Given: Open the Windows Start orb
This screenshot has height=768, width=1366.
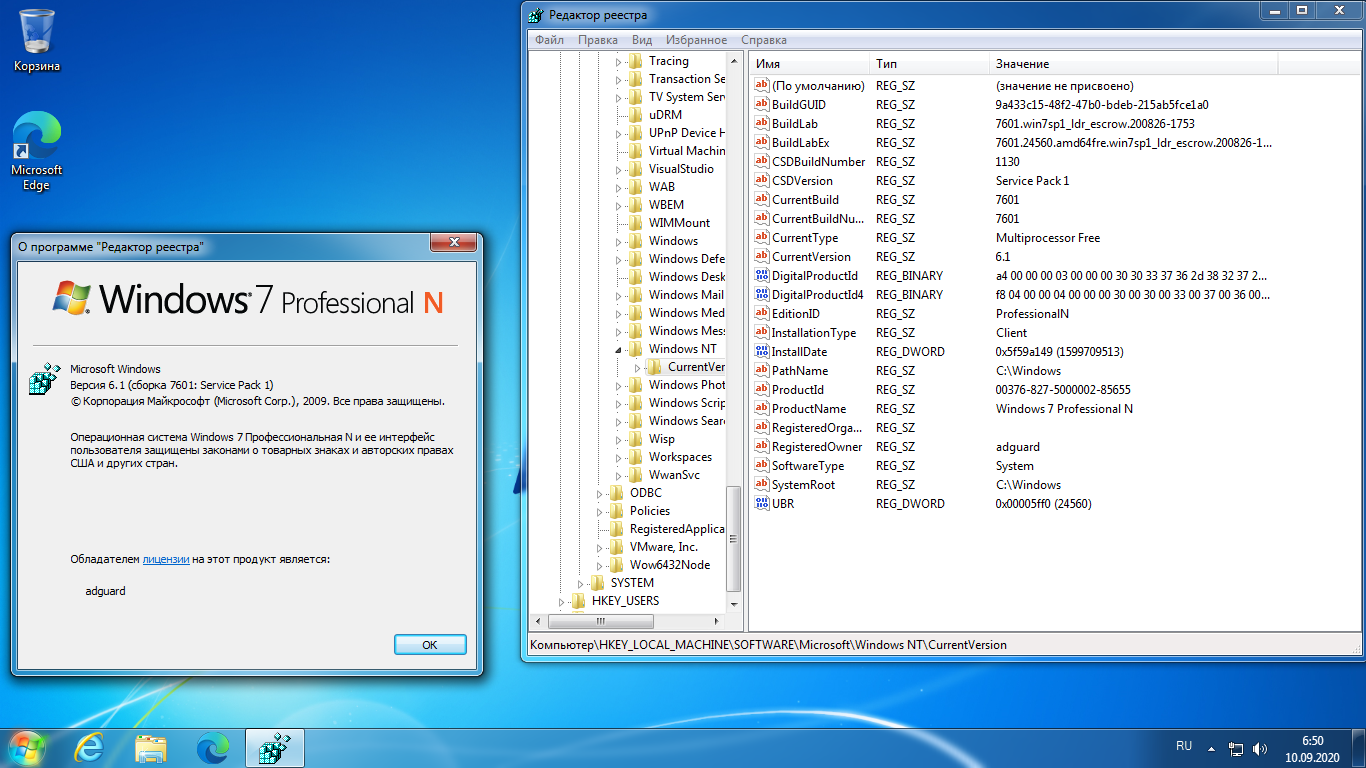Looking at the screenshot, I should 26,747.
